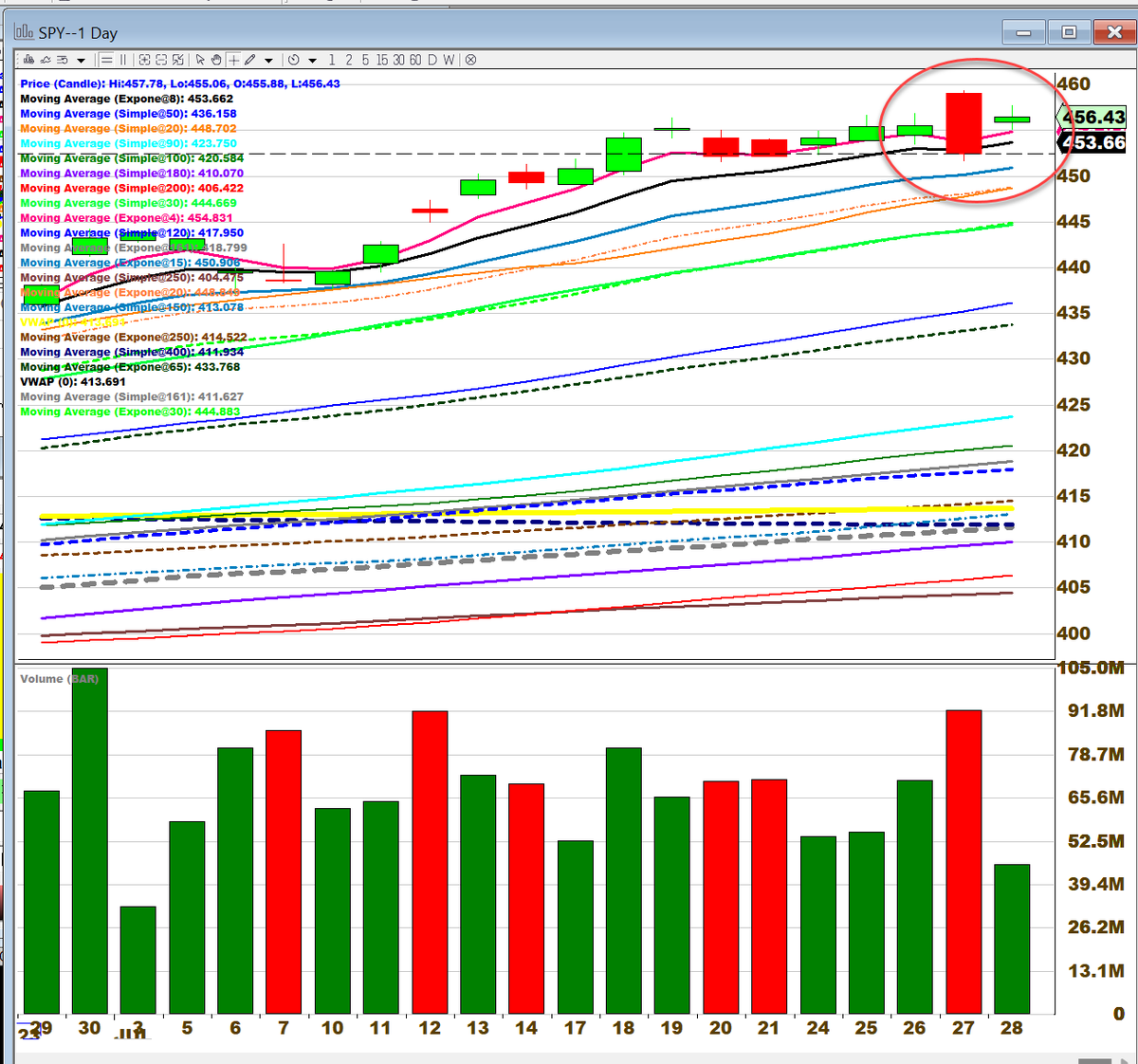Select the Moving Average (Simple@161): 411.627 legend

pyautogui.click(x=132, y=396)
